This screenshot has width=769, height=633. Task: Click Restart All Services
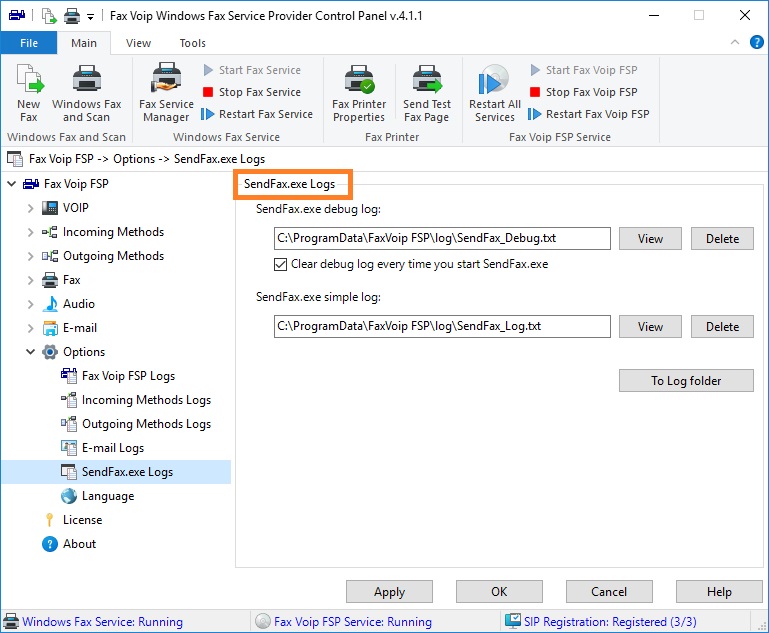click(x=494, y=93)
